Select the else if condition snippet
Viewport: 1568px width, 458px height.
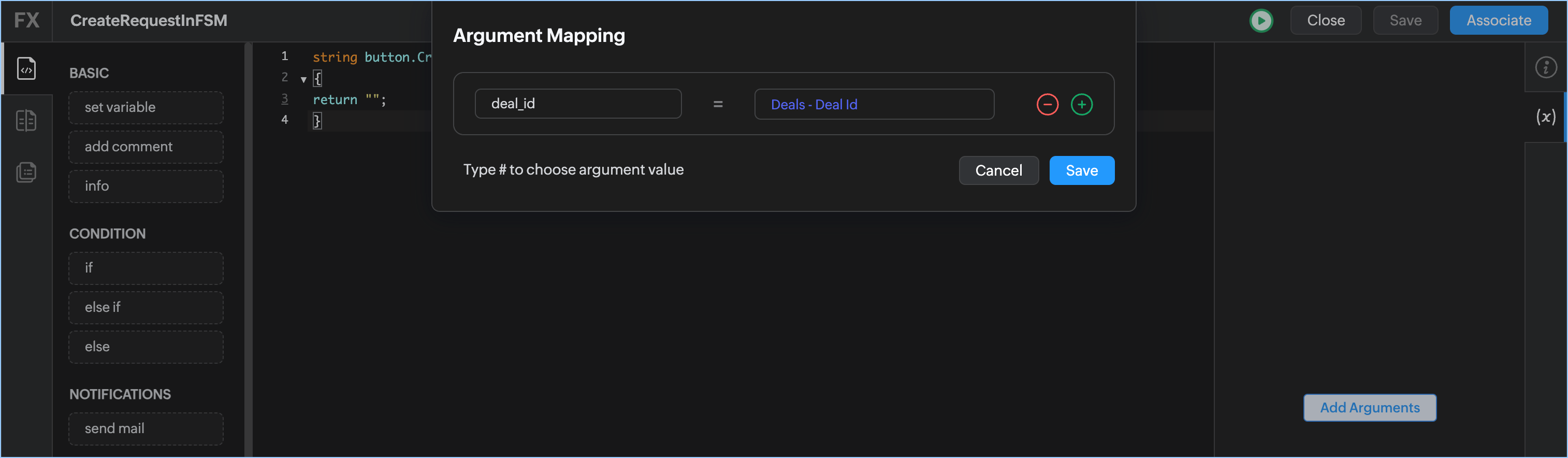[x=146, y=308]
